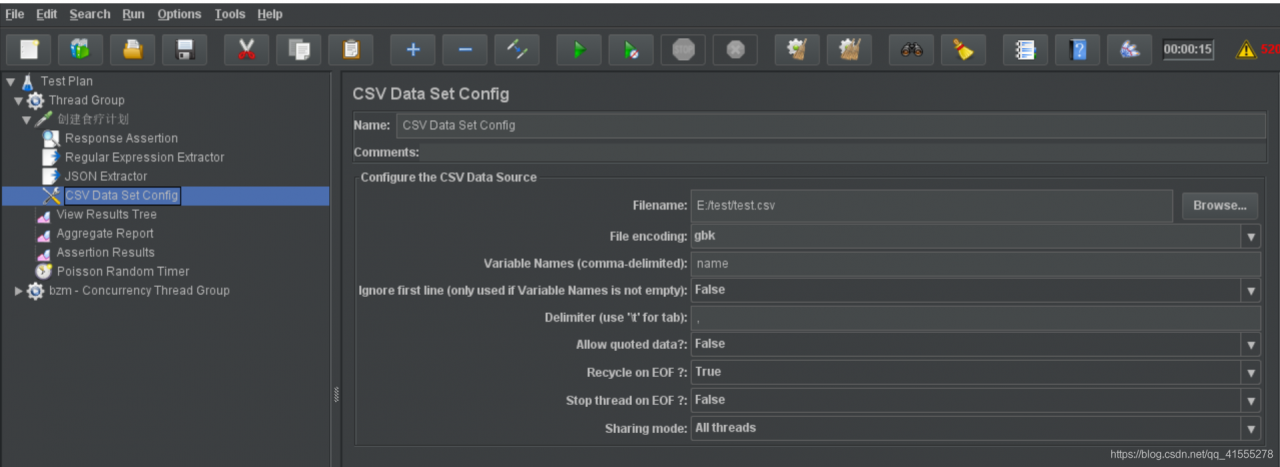1280x467 pixels.
Task: Click the binoculars Search icon
Action: [x=911, y=49]
